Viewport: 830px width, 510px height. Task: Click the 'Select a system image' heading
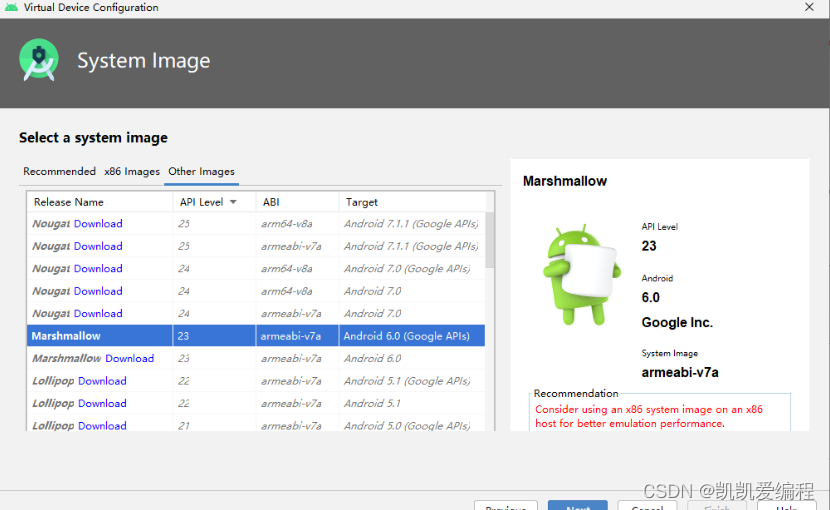pyautogui.click(x=93, y=138)
